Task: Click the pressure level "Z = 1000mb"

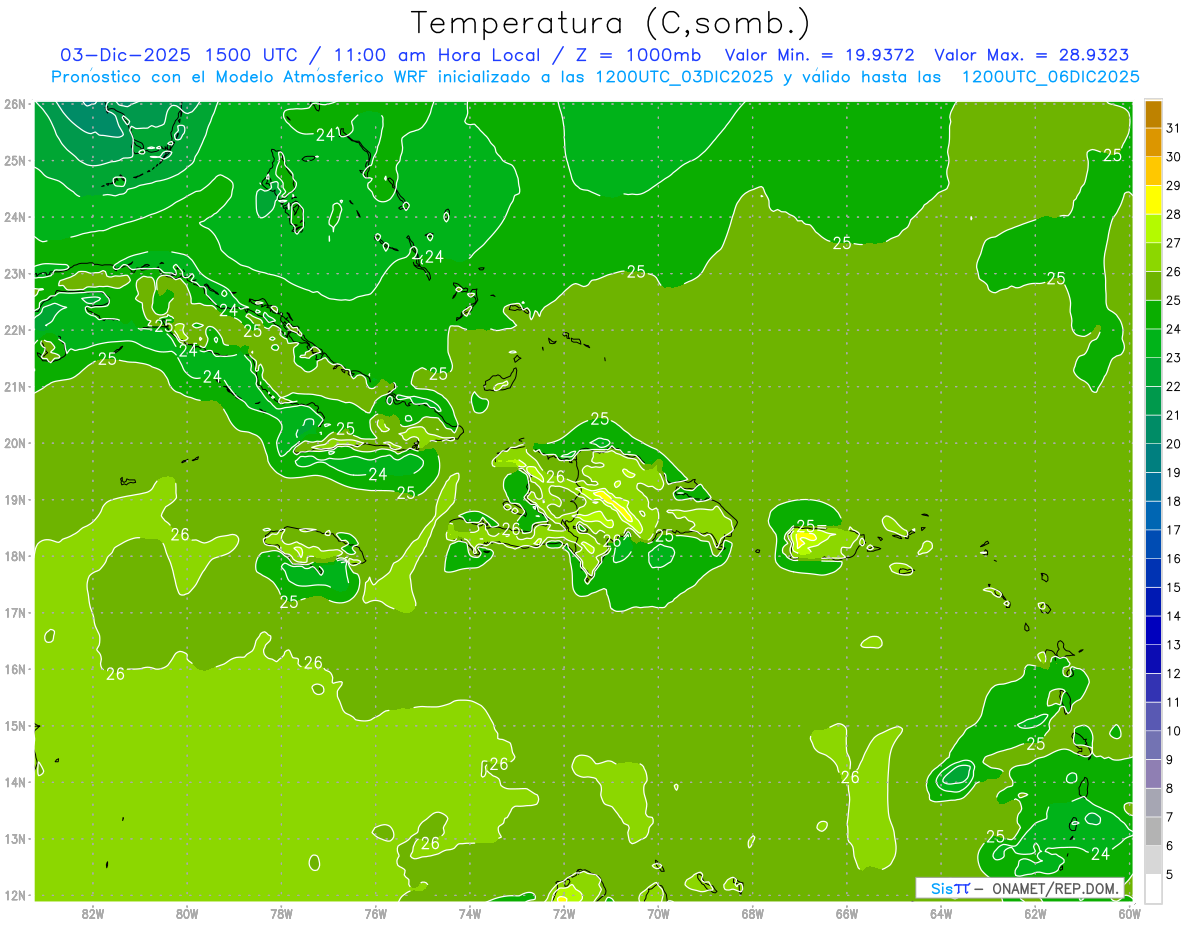Action: click(638, 55)
